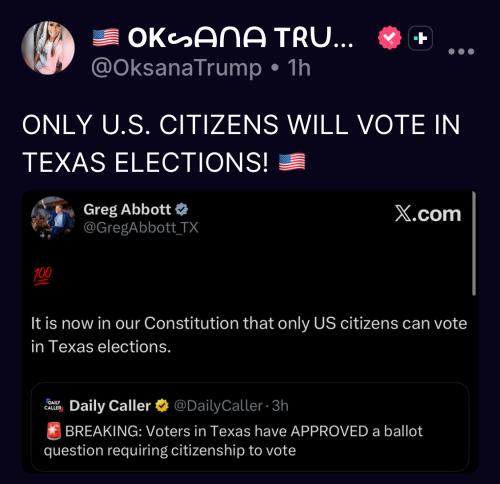Click the X.com source label
Screen dimensions: 500x484
coord(428,214)
